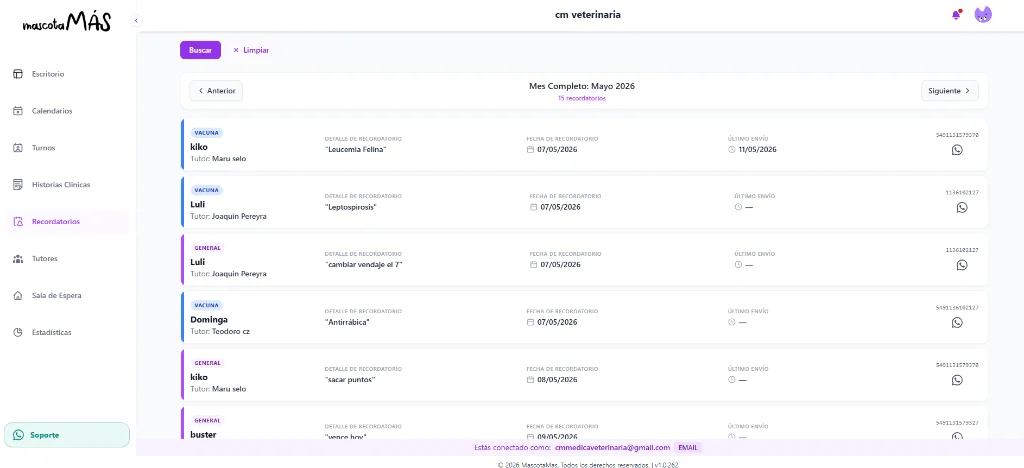Screen dimensions: 1024x468
Task: Click calendar icon beside kiko Leucemia Felina date
Action: point(531,149)
